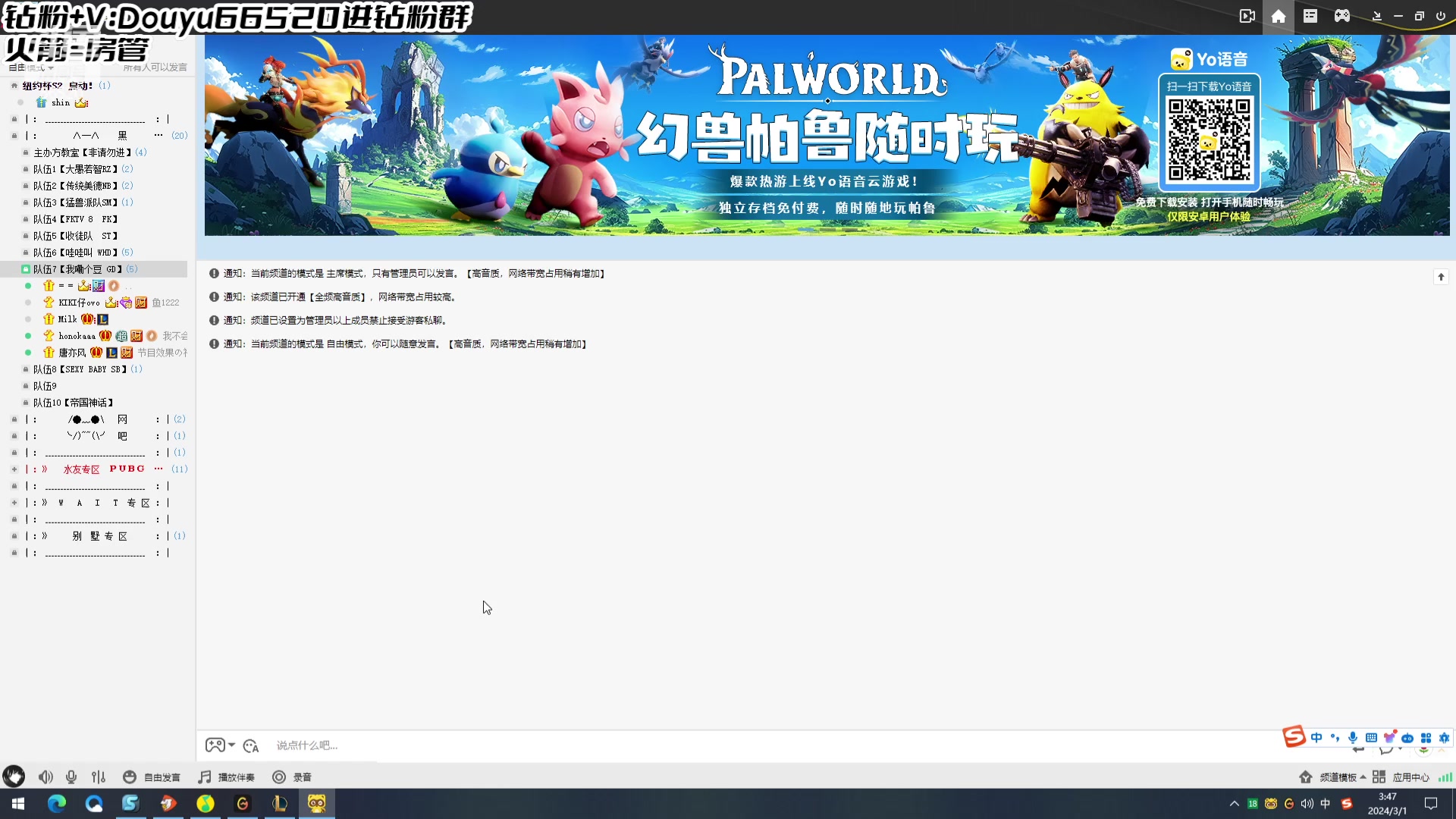This screenshot has height=819, width=1456.
Task: Open the video recording icon in title bar
Action: tap(1247, 16)
